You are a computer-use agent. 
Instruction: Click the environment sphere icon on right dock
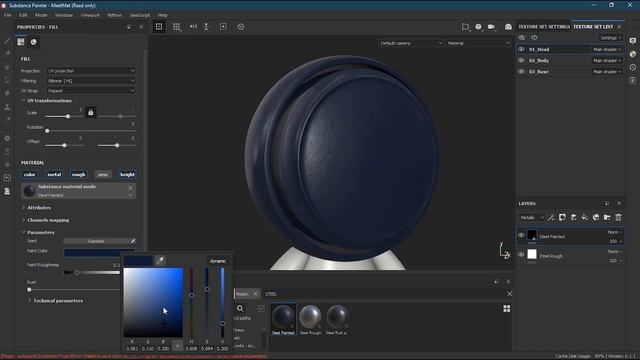click(x=633, y=54)
